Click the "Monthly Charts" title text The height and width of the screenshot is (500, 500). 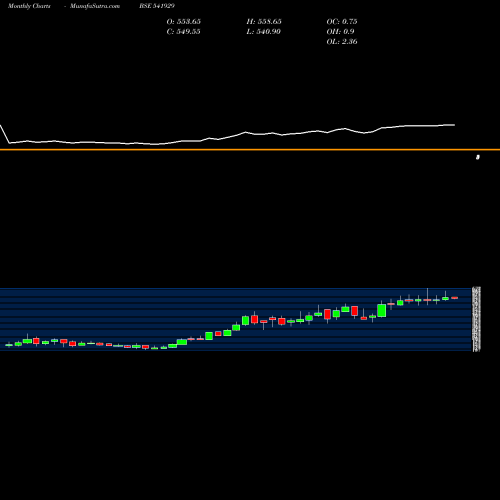tap(29, 6)
